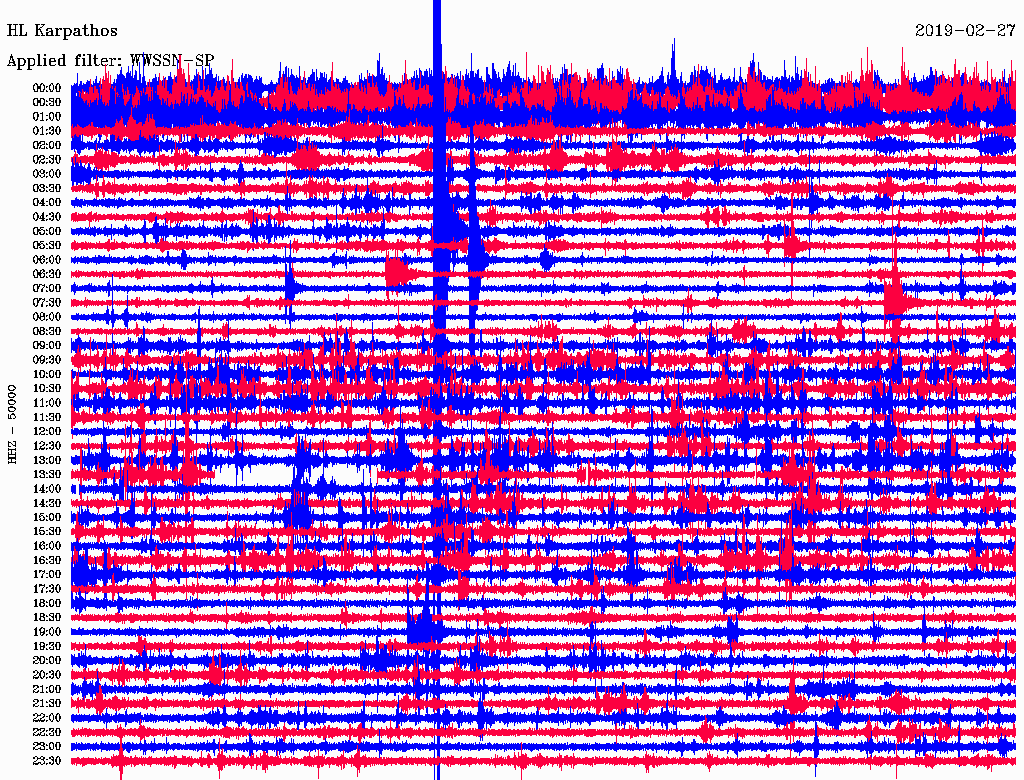This screenshot has width=1024, height=780.
Task: Select the 14:30 time label
Action: click(x=47, y=503)
